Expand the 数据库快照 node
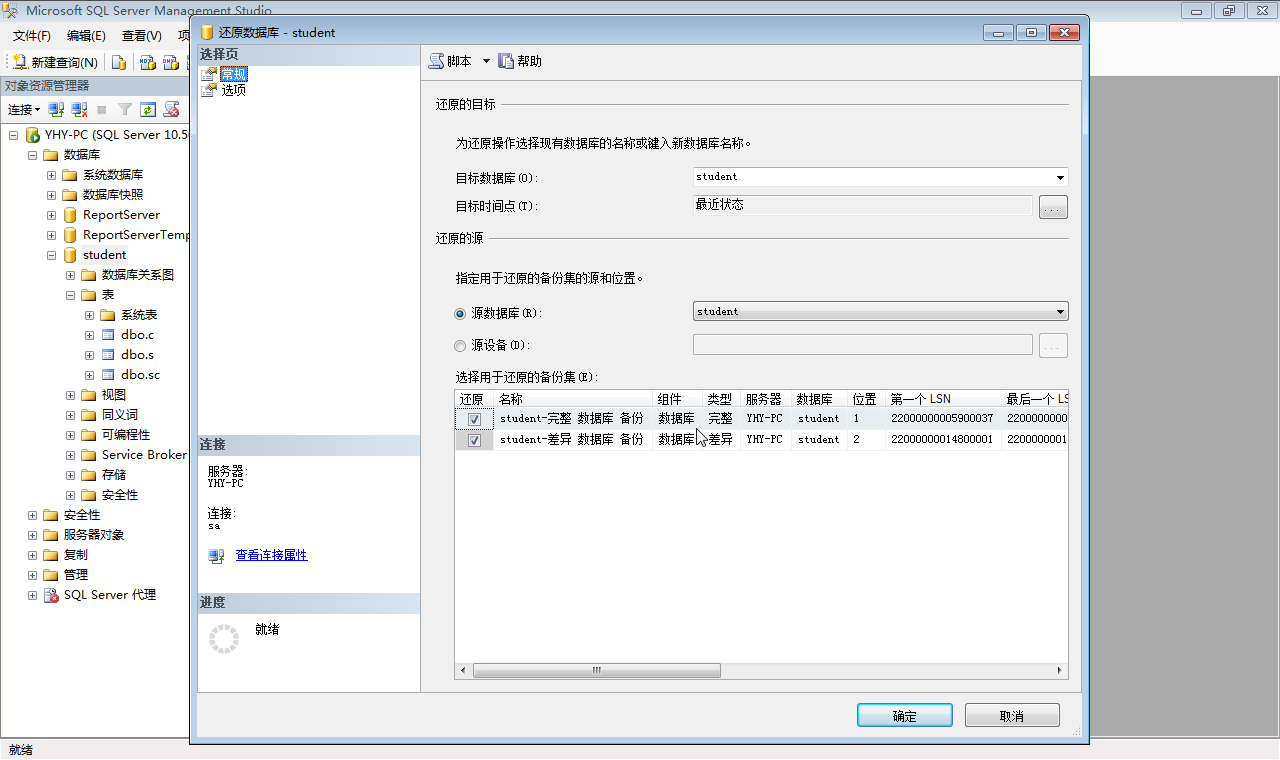Viewport: 1280px width, 760px height. [51, 195]
